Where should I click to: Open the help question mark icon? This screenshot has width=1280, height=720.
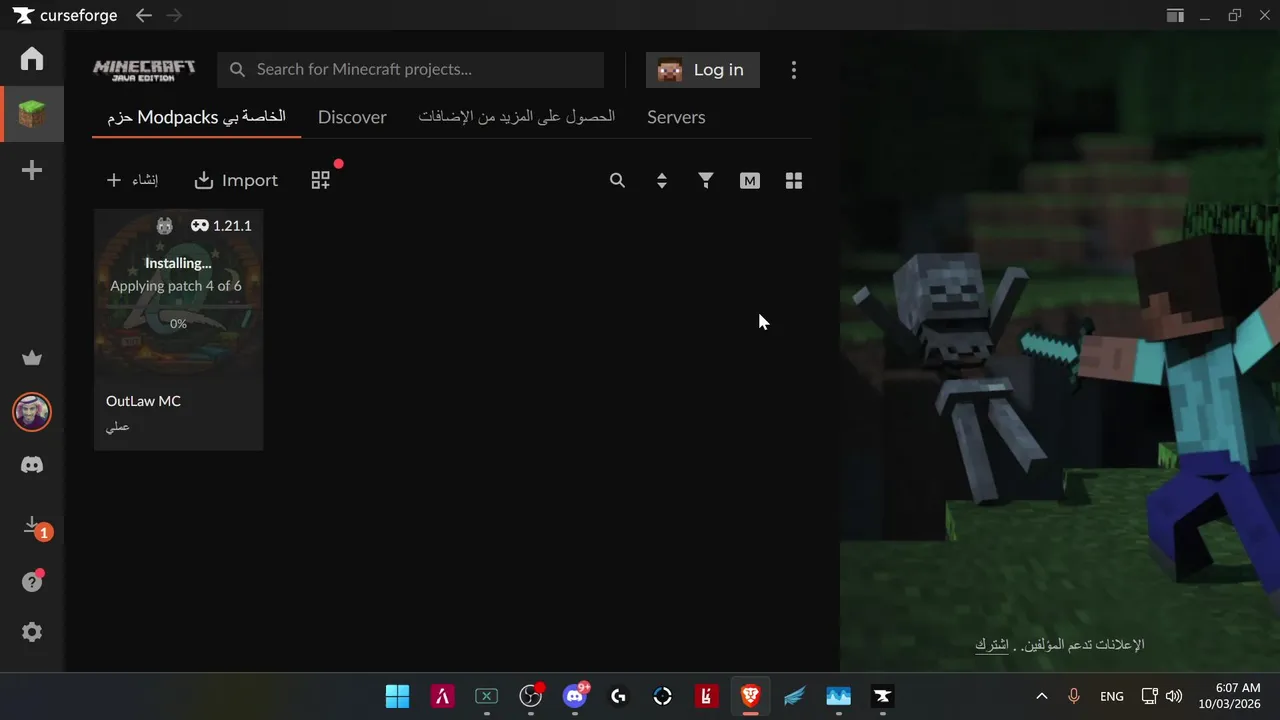click(33, 581)
